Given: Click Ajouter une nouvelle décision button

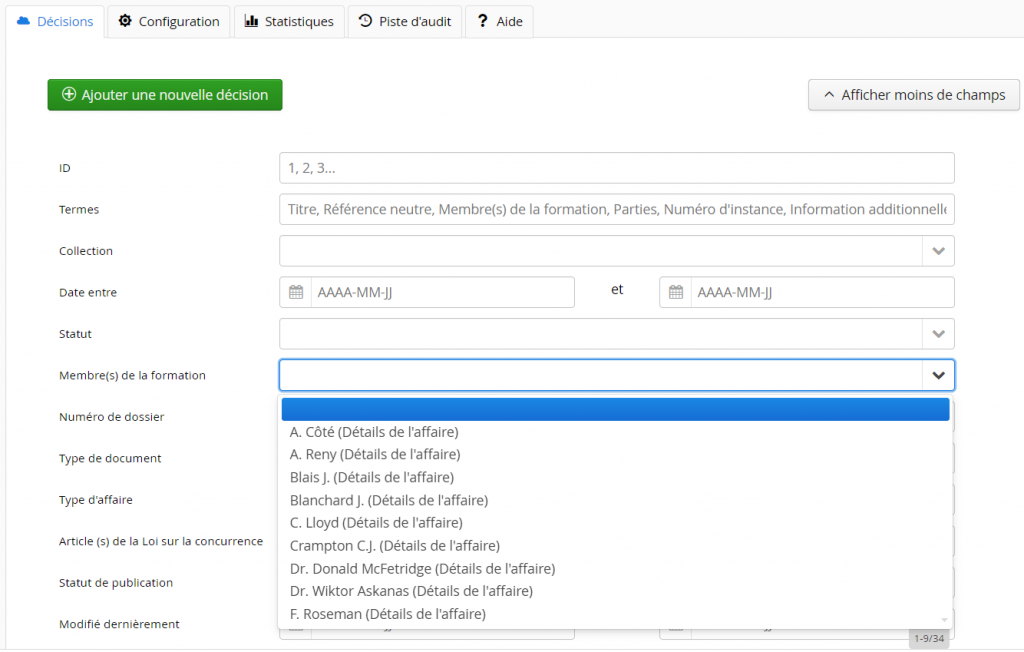Looking at the screenshot, I should (x=165, y=95).
